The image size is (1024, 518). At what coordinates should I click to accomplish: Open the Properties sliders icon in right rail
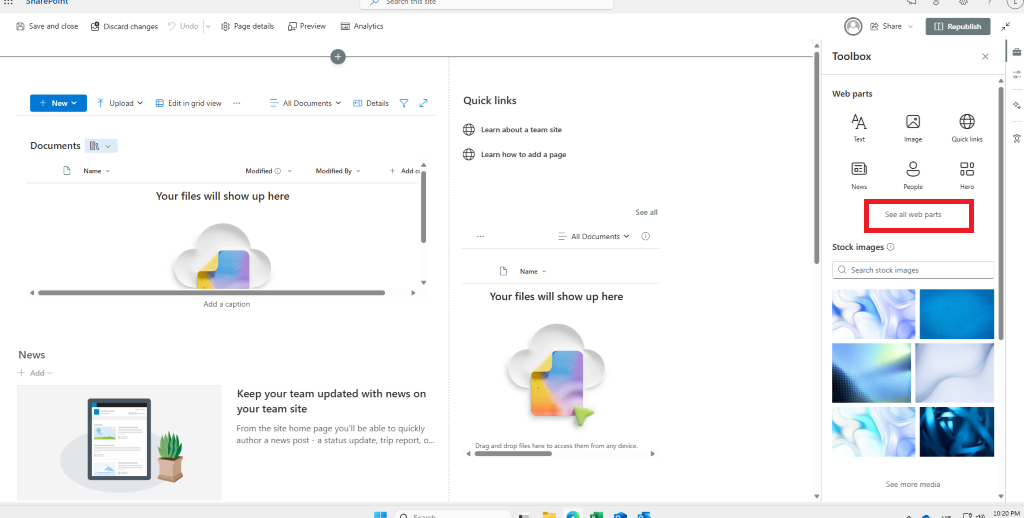pyautogui.click(x=1017, y=74)
